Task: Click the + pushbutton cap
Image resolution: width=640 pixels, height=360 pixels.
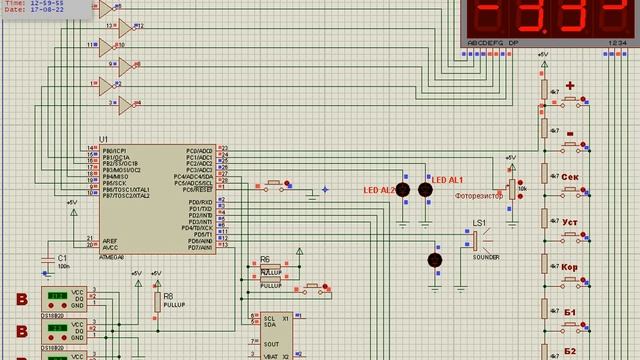Action: (x=570, y=99)
